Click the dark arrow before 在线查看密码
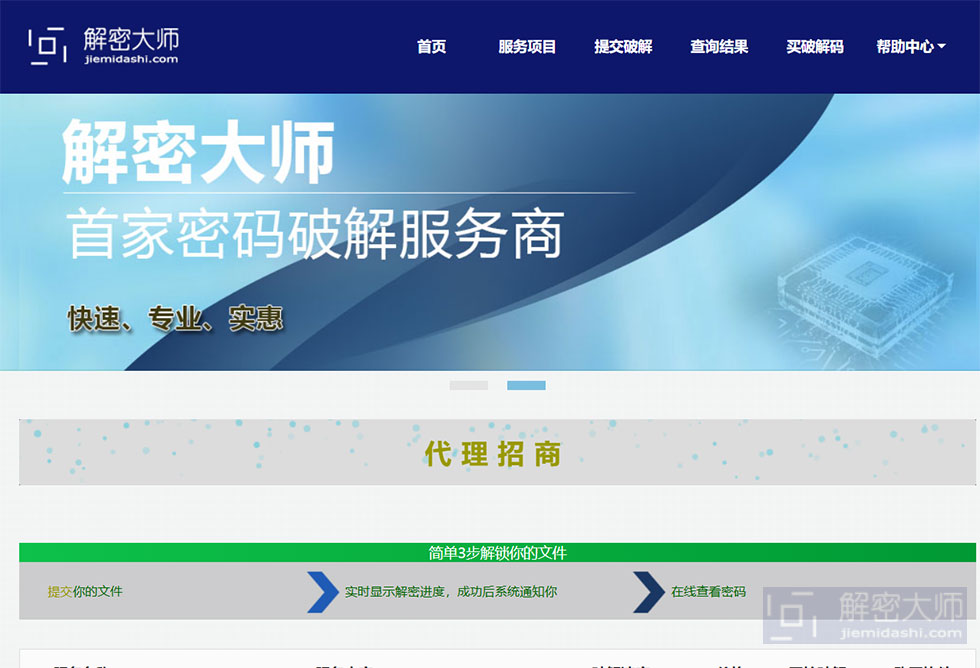Viewport: 980px width, 668px height. pos(649,592)
